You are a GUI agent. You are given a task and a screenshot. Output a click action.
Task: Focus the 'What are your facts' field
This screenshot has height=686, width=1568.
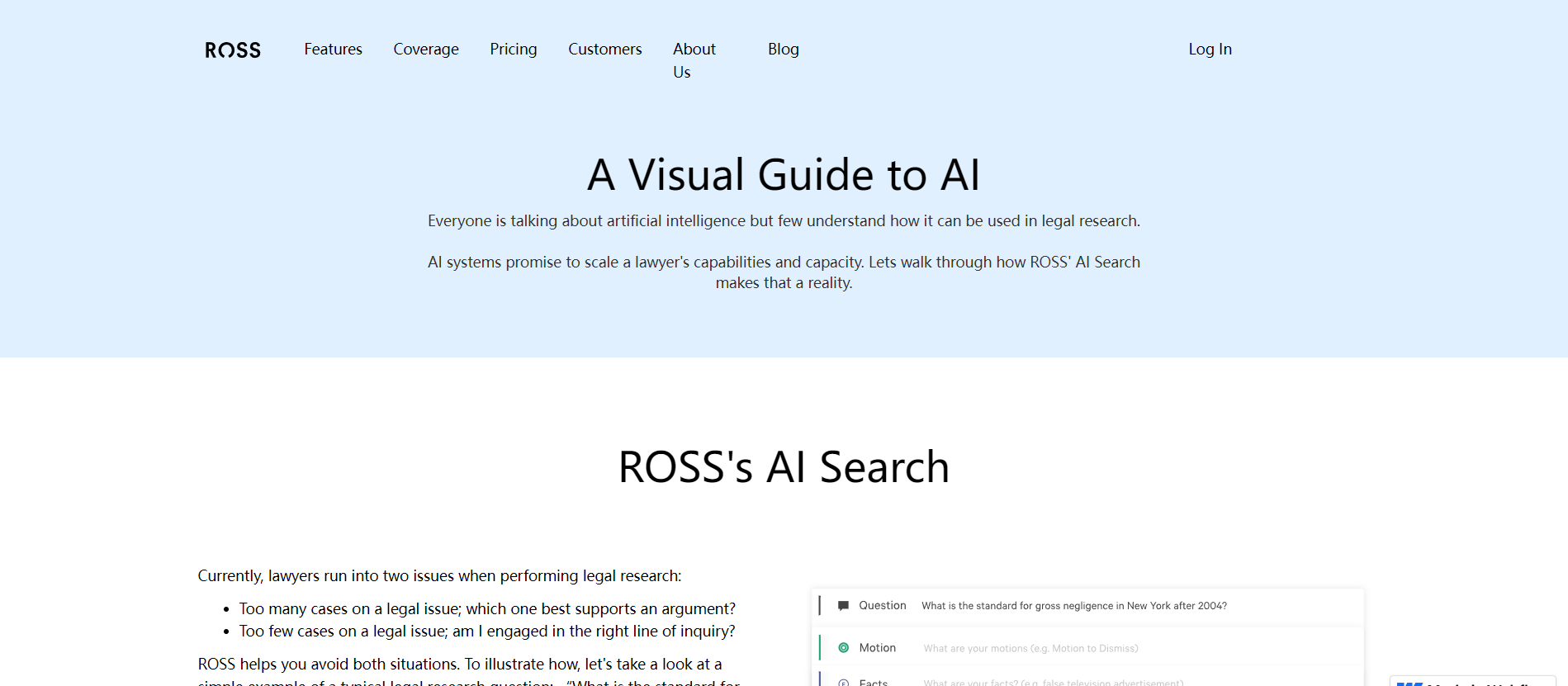point(1053,682)
